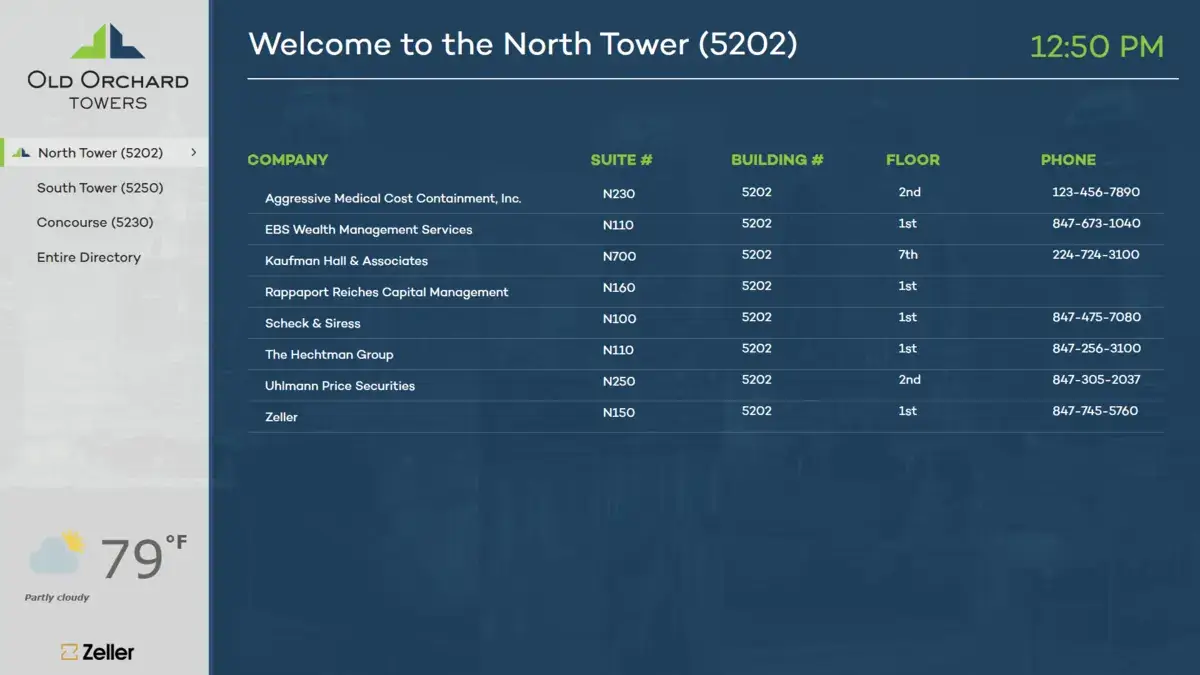Open the COMPANY column sort
1200x675 pixels.
[288, 159]
